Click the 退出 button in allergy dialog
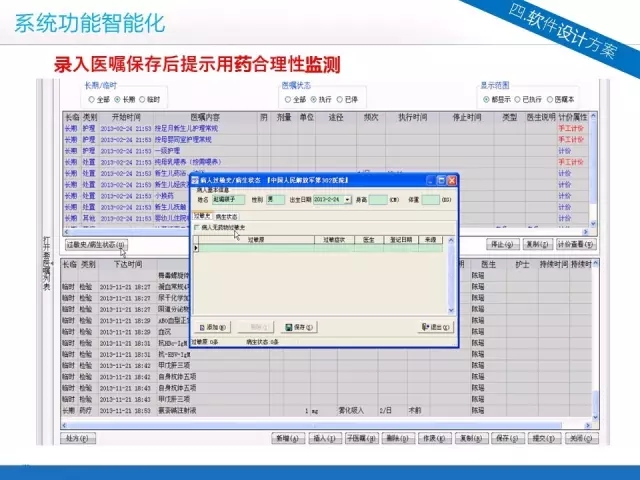 (438, 326)
